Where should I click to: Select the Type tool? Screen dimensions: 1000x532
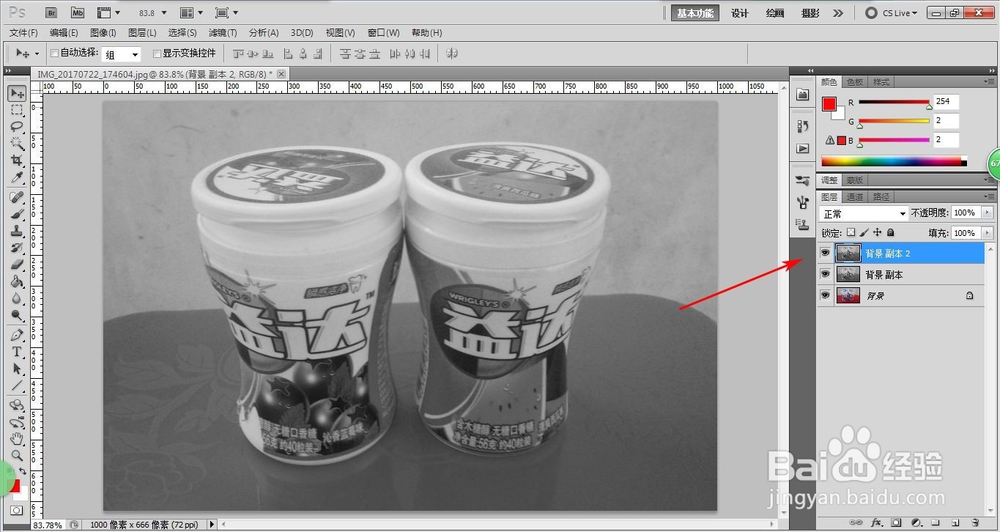(17, 352)
